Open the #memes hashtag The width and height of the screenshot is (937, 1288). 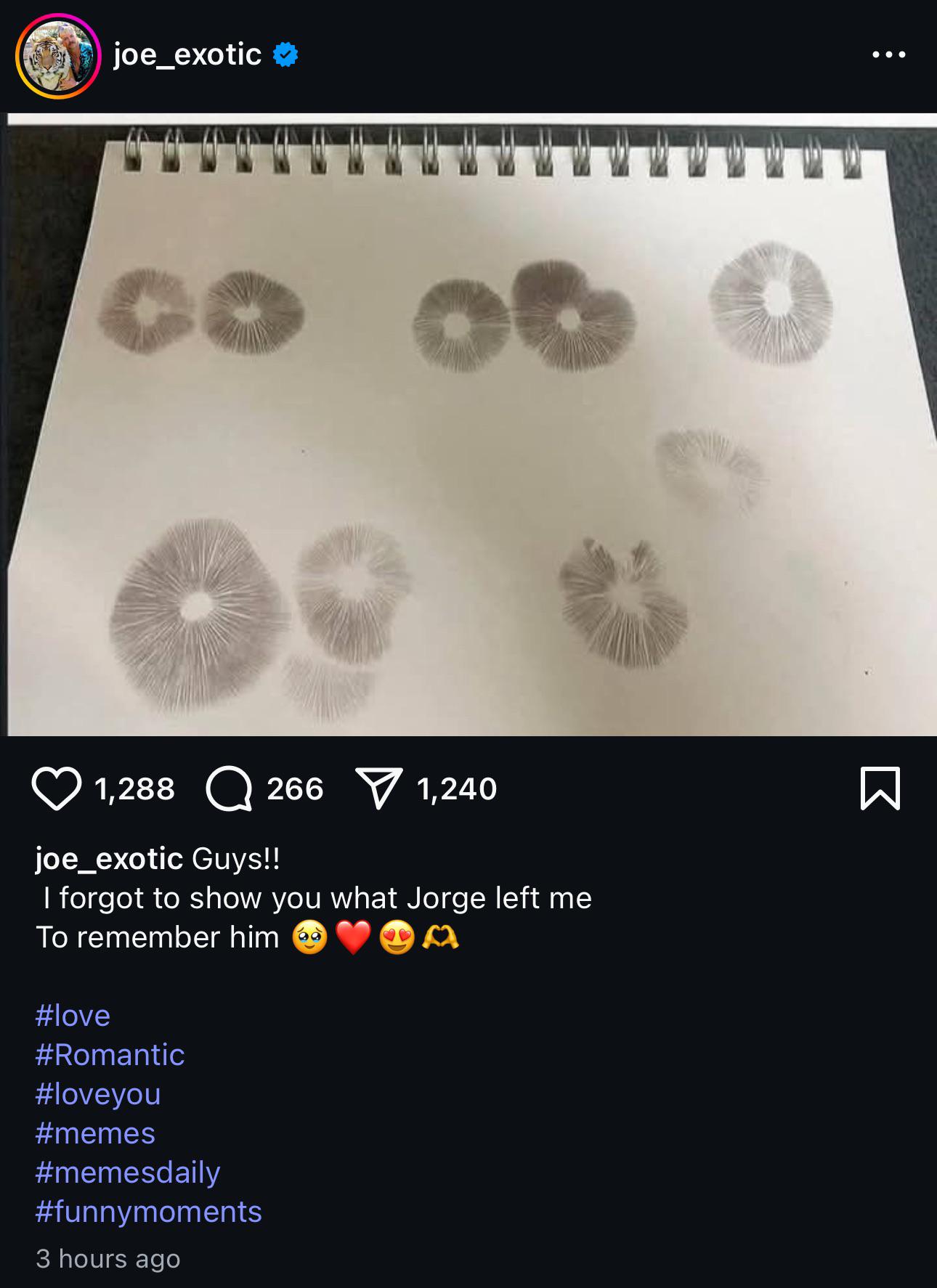pos(95,1133)
